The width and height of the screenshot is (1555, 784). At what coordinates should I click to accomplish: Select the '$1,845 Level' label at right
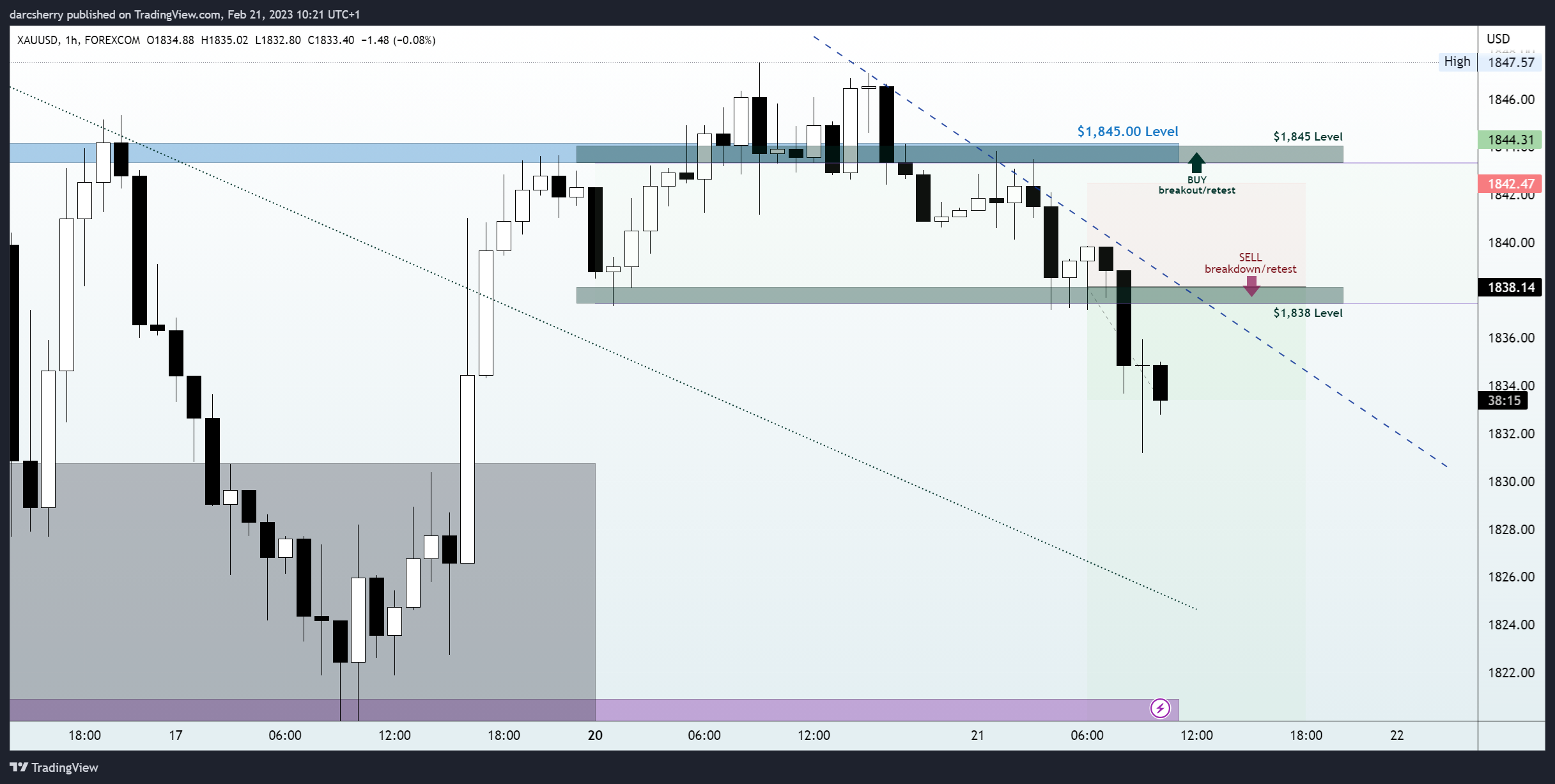[1308, 137]
